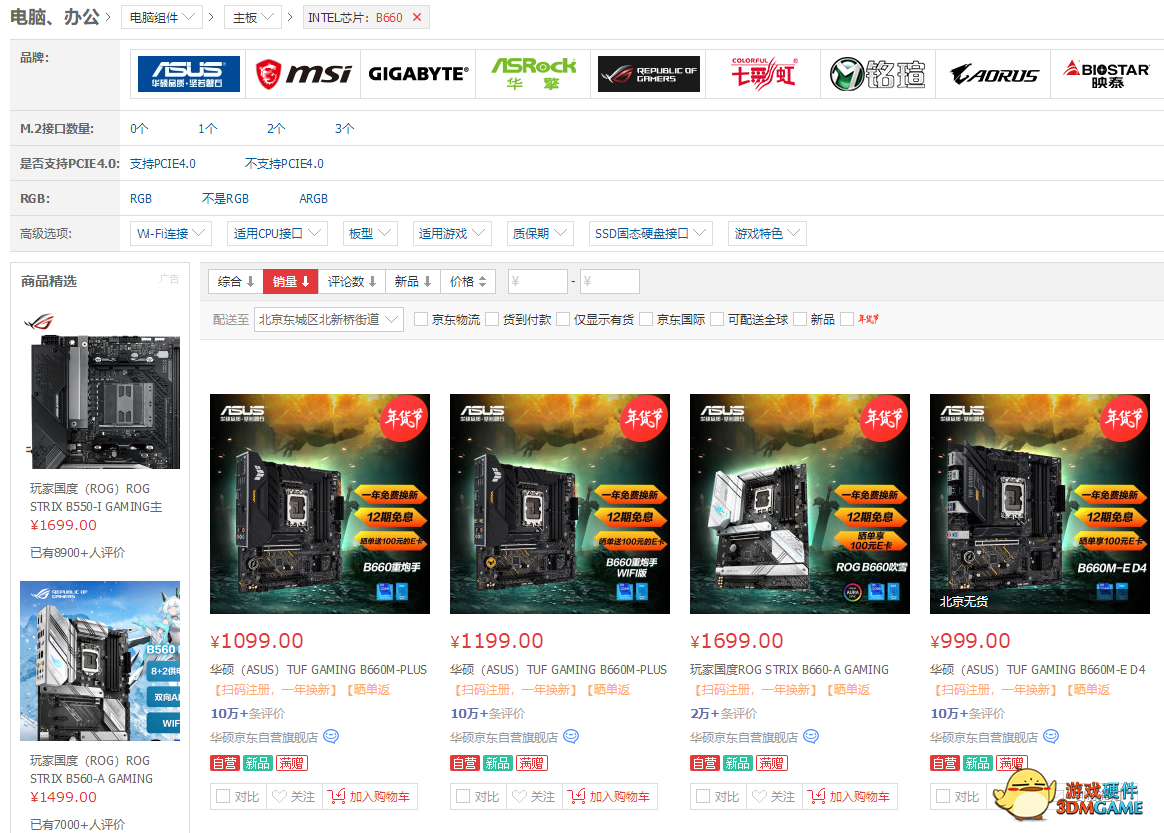1164x833 pixels.
Task: Open ROG STRIX B550-I sidebar product image
Action: (x=104, y=402)
